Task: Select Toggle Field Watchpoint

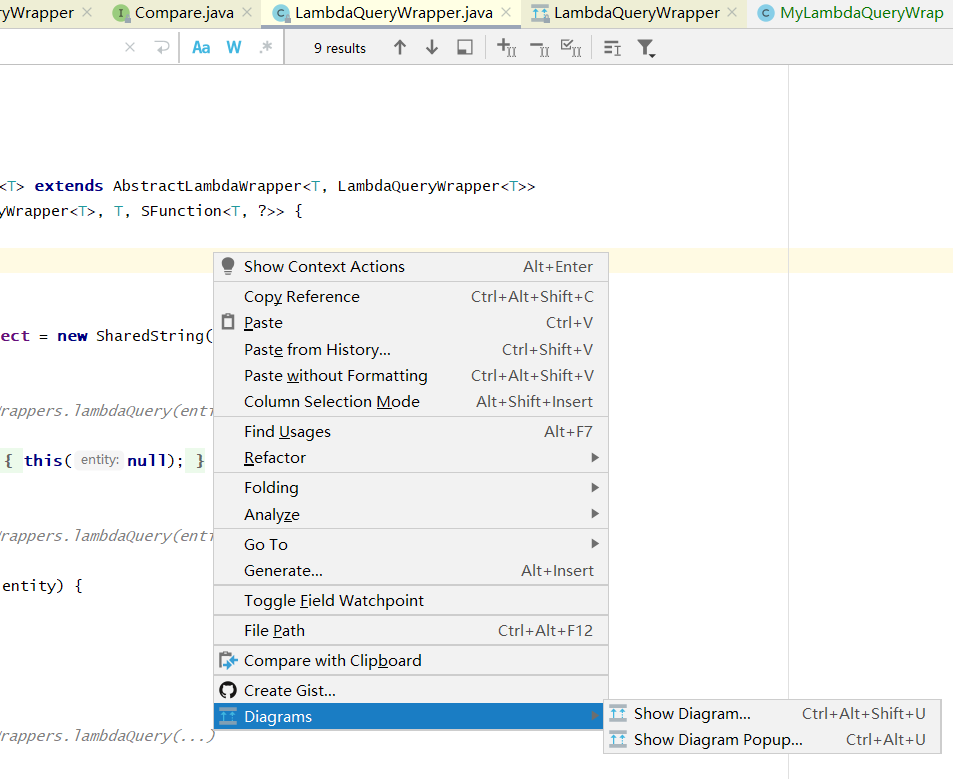Action: tap(411, 600)
